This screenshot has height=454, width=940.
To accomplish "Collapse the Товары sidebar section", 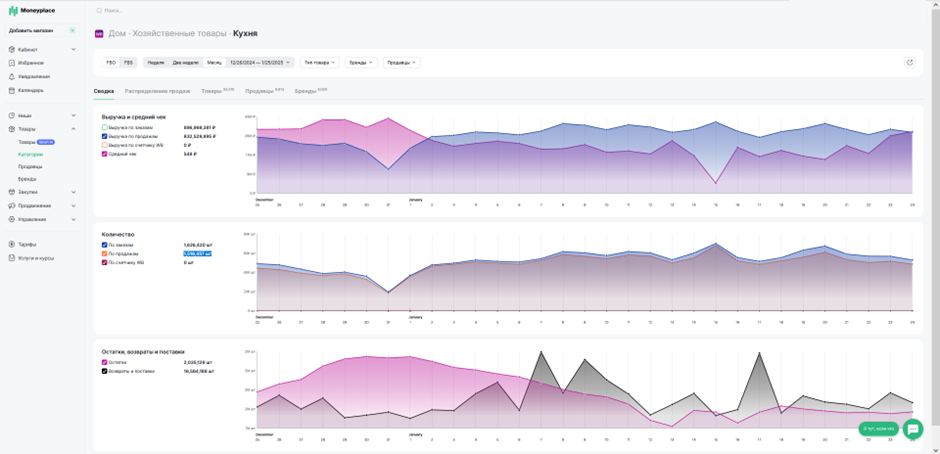I will [74, 129].
